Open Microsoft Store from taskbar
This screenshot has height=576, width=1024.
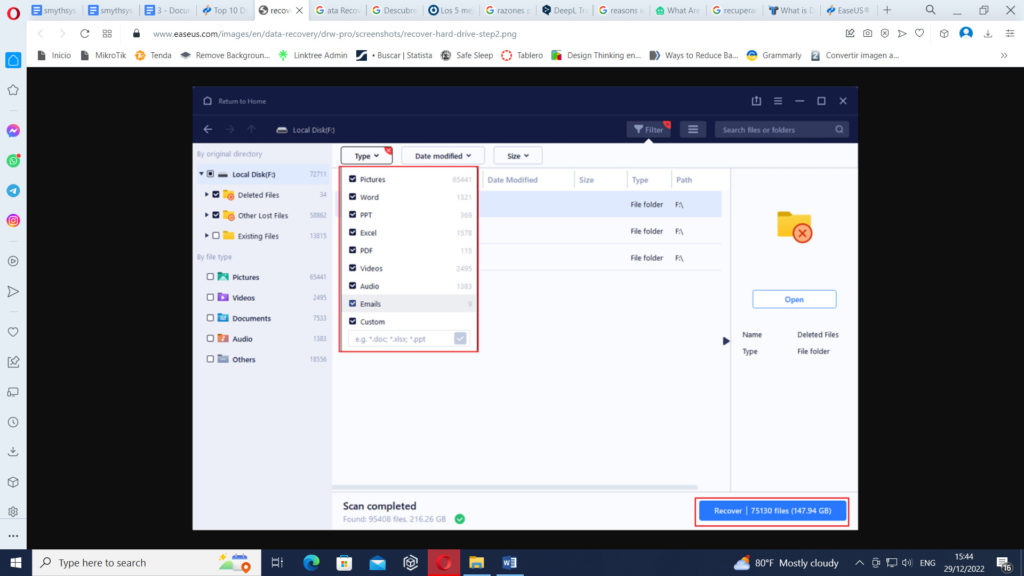point(344,562)
